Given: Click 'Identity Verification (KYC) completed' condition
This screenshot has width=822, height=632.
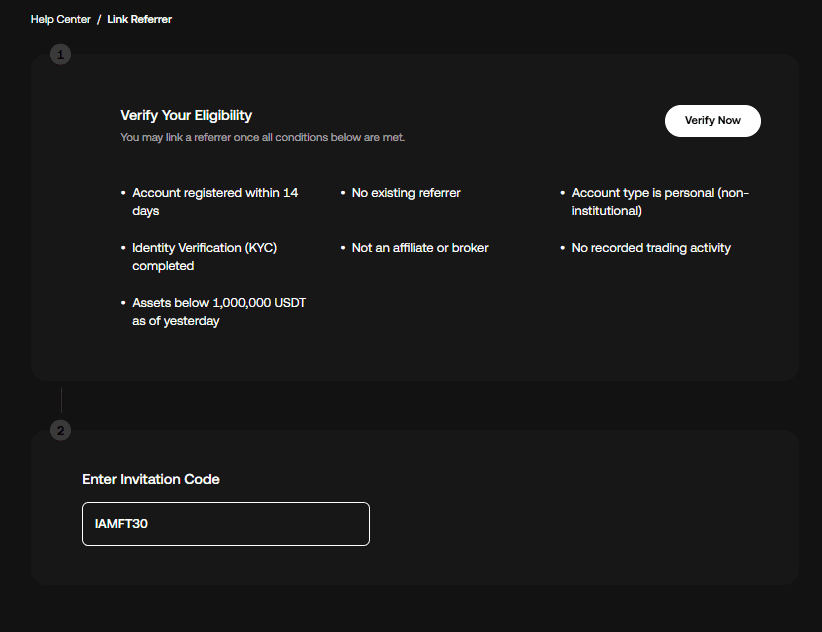Looking at the screenshot, I should click(204, 257).
